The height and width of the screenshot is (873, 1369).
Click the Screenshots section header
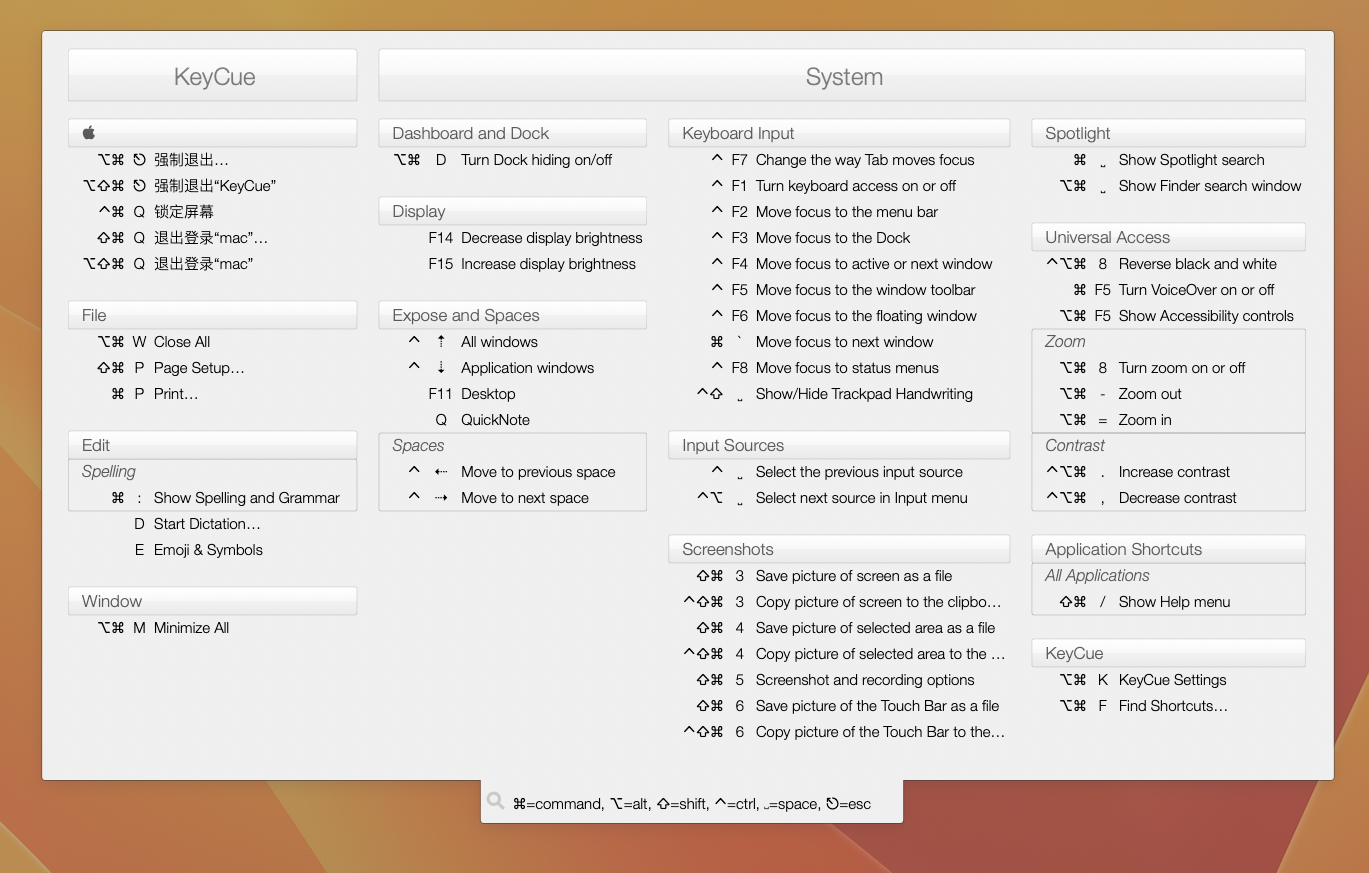pos(839,549)
